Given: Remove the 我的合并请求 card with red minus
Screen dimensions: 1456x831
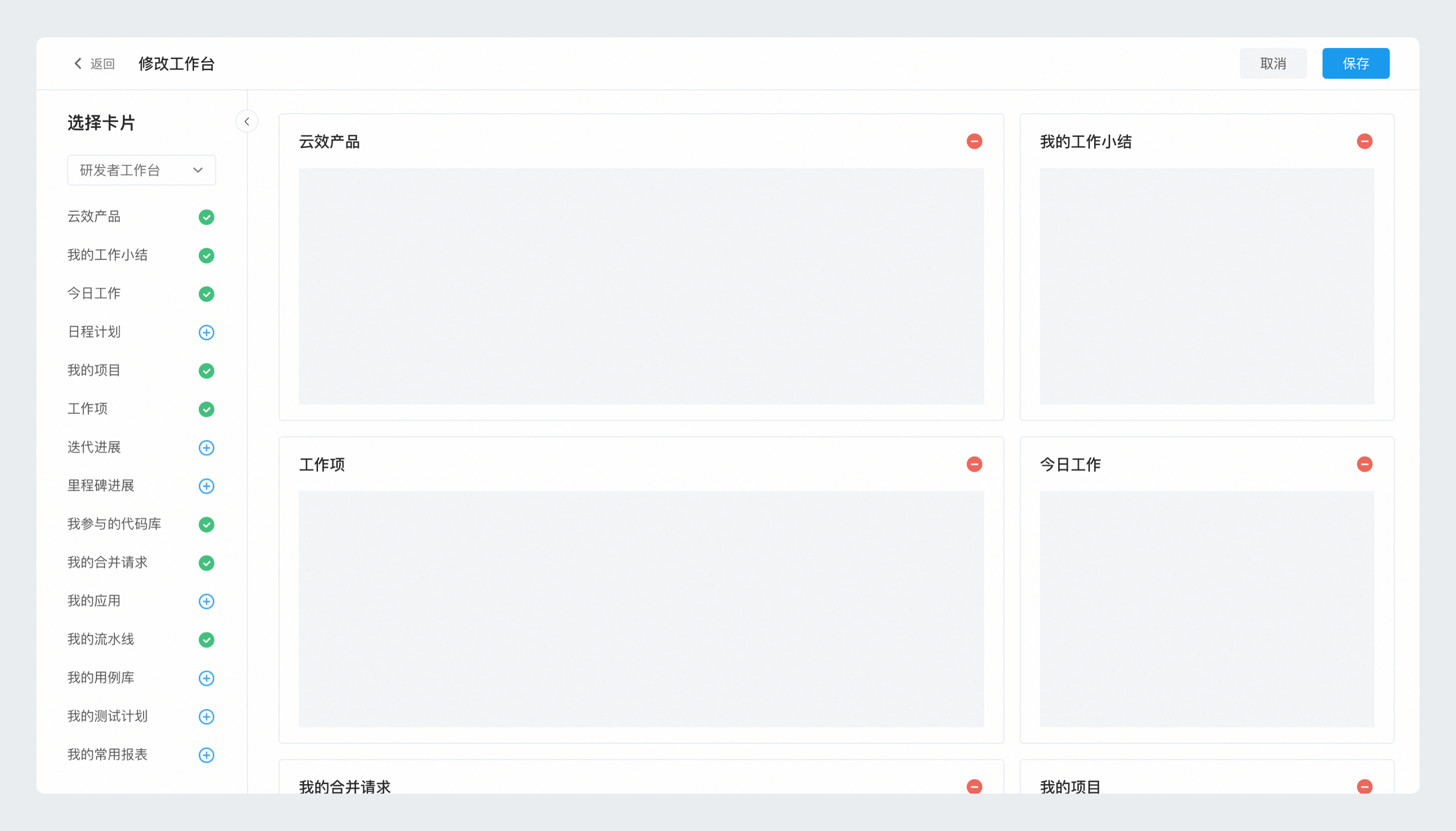Looking at the screenshot, I should coord(974,787).
